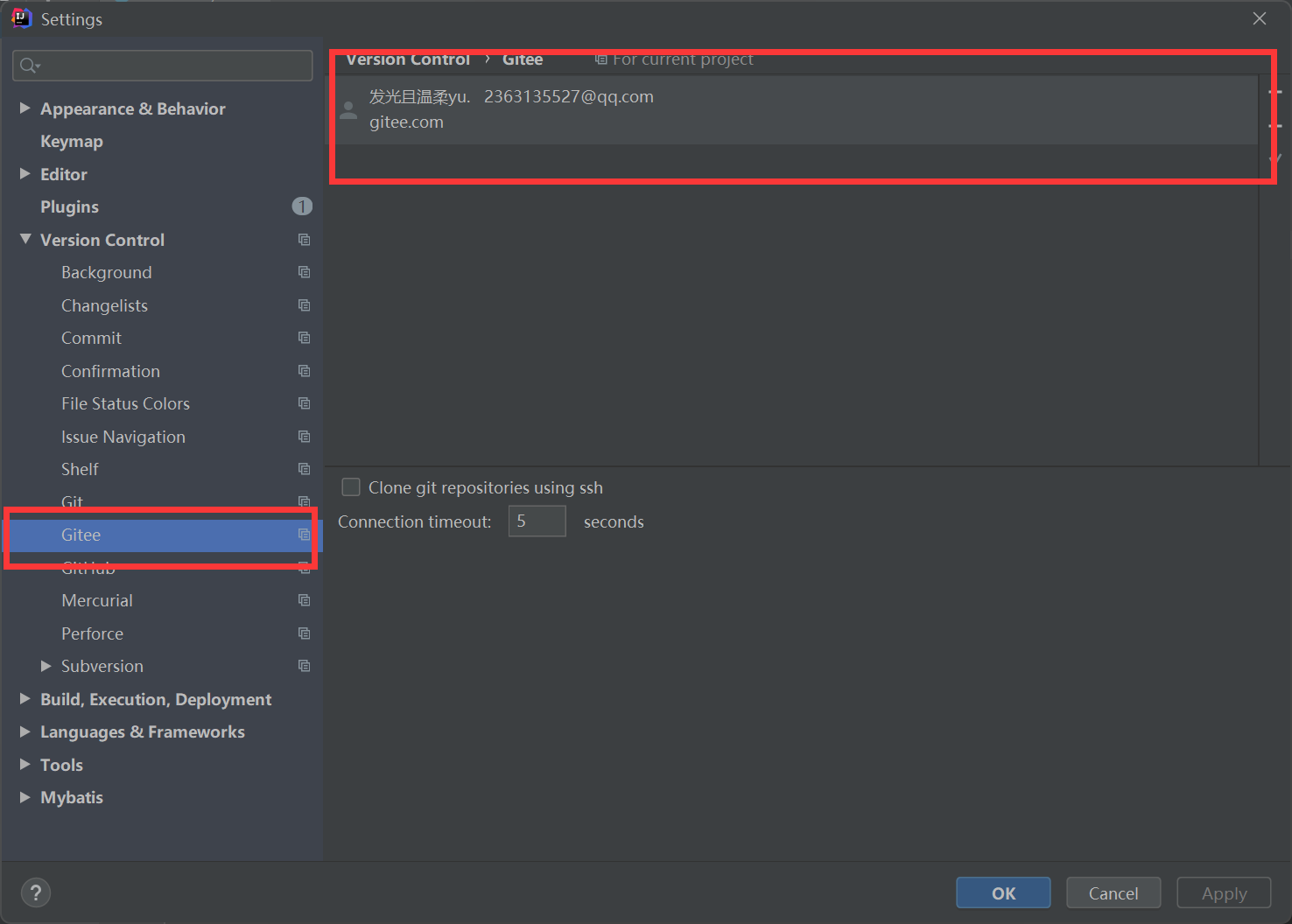Collapse the Version Control section
The width and height of the screenshot is (1292, 924).
(x=25, y=239)
